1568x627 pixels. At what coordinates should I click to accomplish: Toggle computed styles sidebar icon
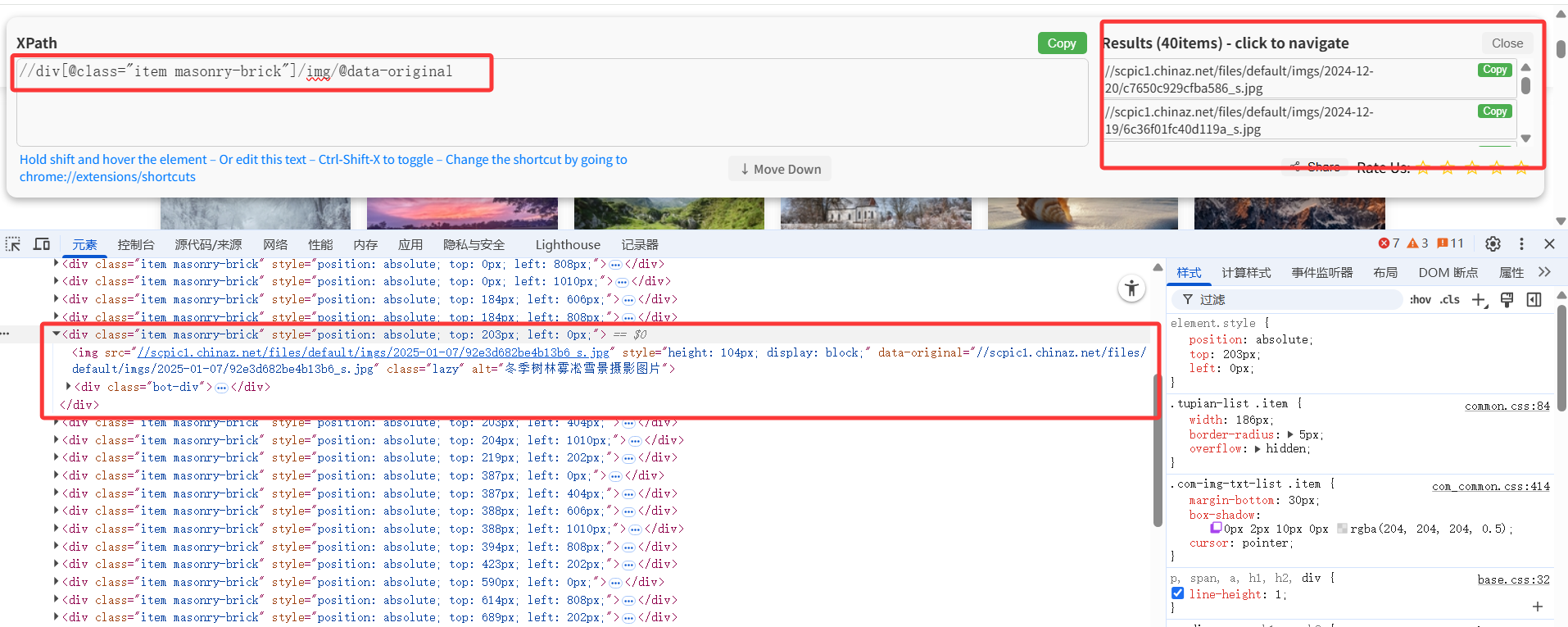point(1534,300)
